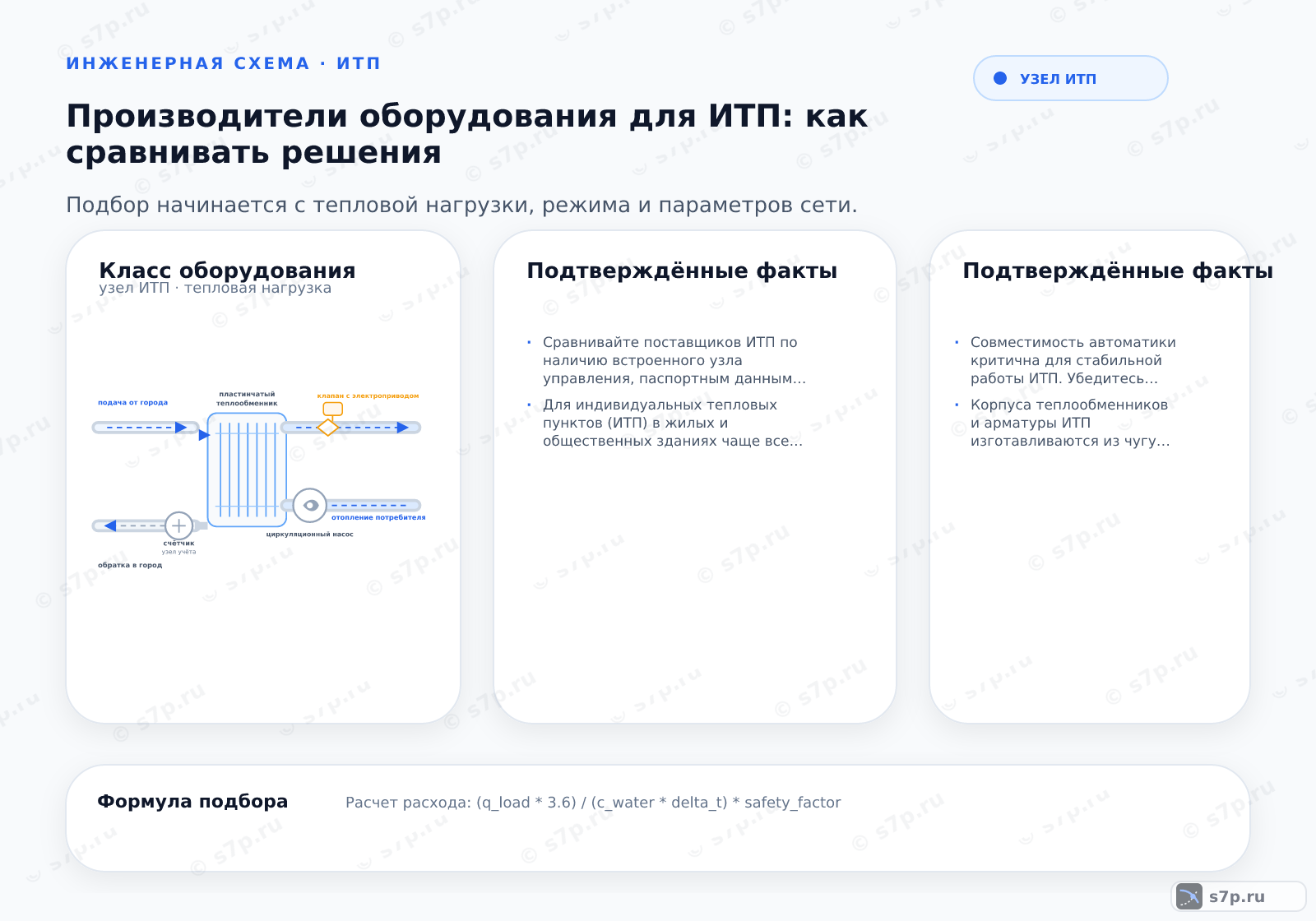Click the 'Класс оборудования' card heading
Image resolution: width=1316 pixels, height=921 pixels.
[227, 271]
